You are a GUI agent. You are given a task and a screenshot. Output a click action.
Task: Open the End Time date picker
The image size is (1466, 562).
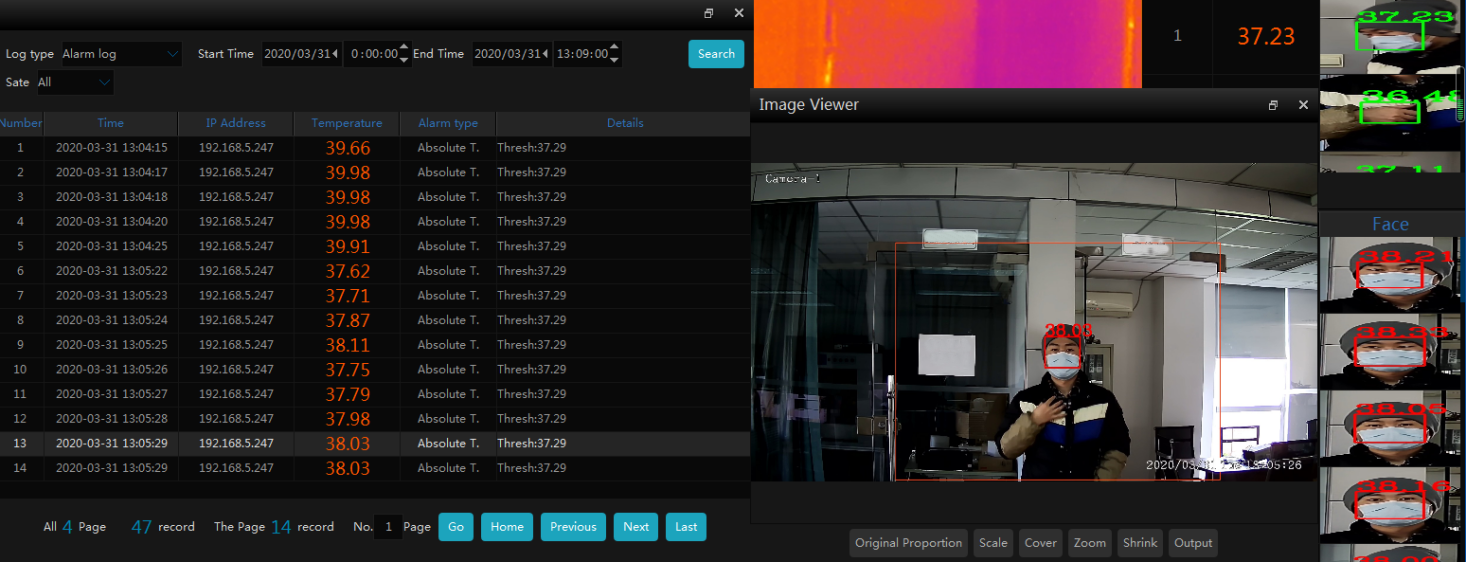point(511,54)
